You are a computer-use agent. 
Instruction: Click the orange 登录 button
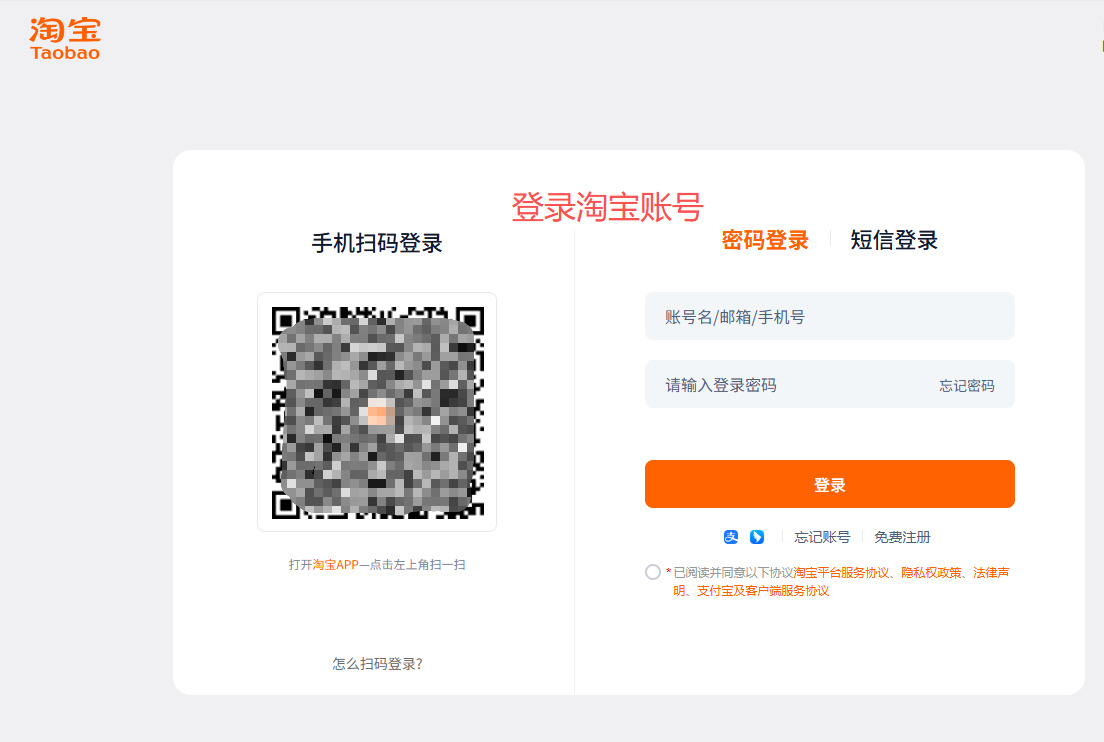click(829, 484)
